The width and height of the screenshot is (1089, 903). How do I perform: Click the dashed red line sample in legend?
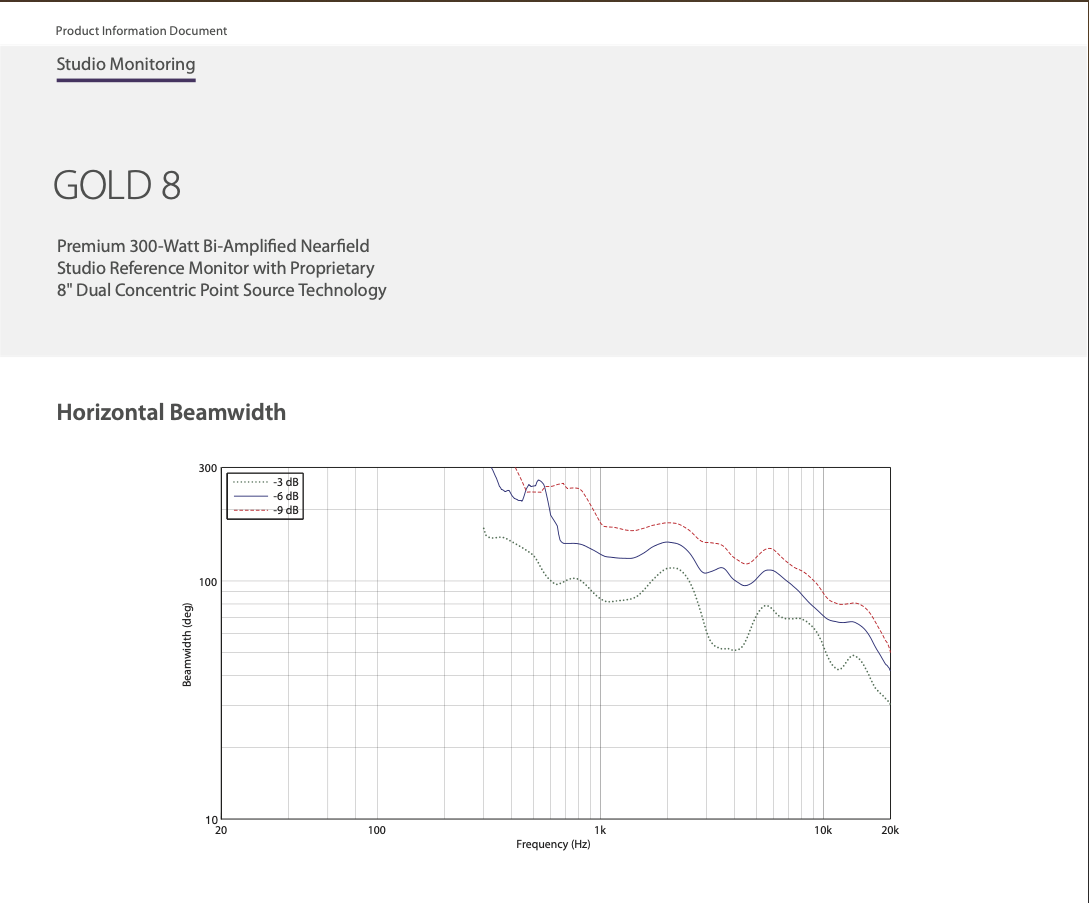click(x=251, y=510)
